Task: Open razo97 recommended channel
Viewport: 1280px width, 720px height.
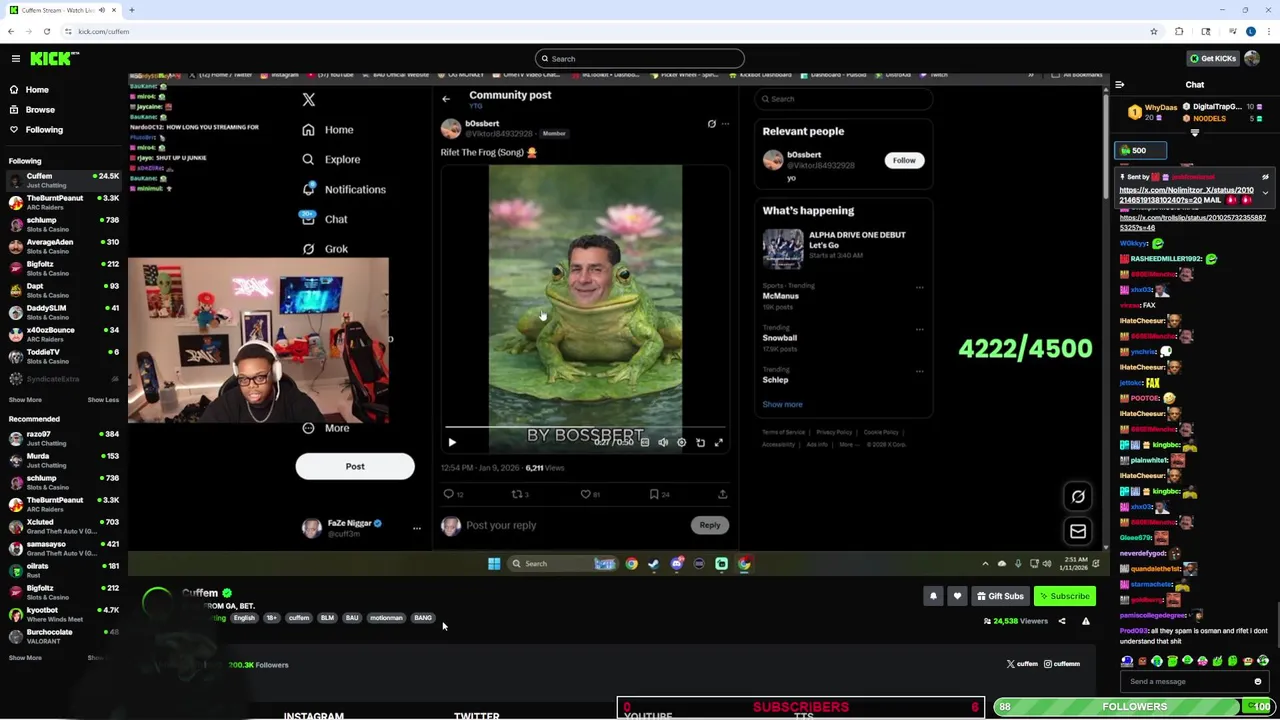Action: pos(62,438)
